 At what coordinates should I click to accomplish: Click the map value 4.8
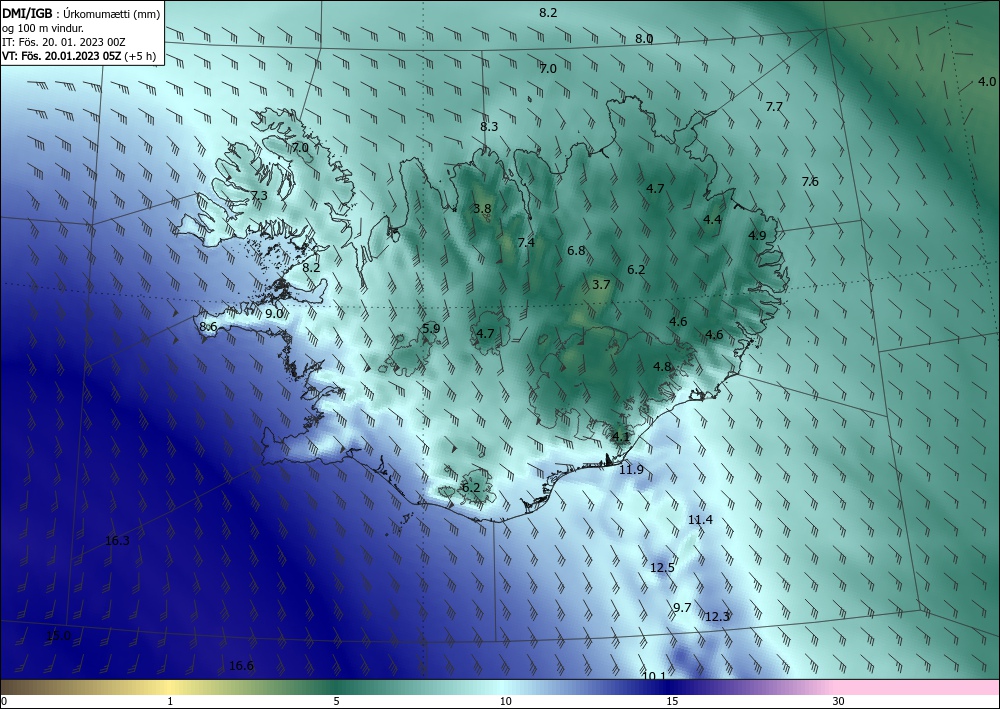point(663,367)
